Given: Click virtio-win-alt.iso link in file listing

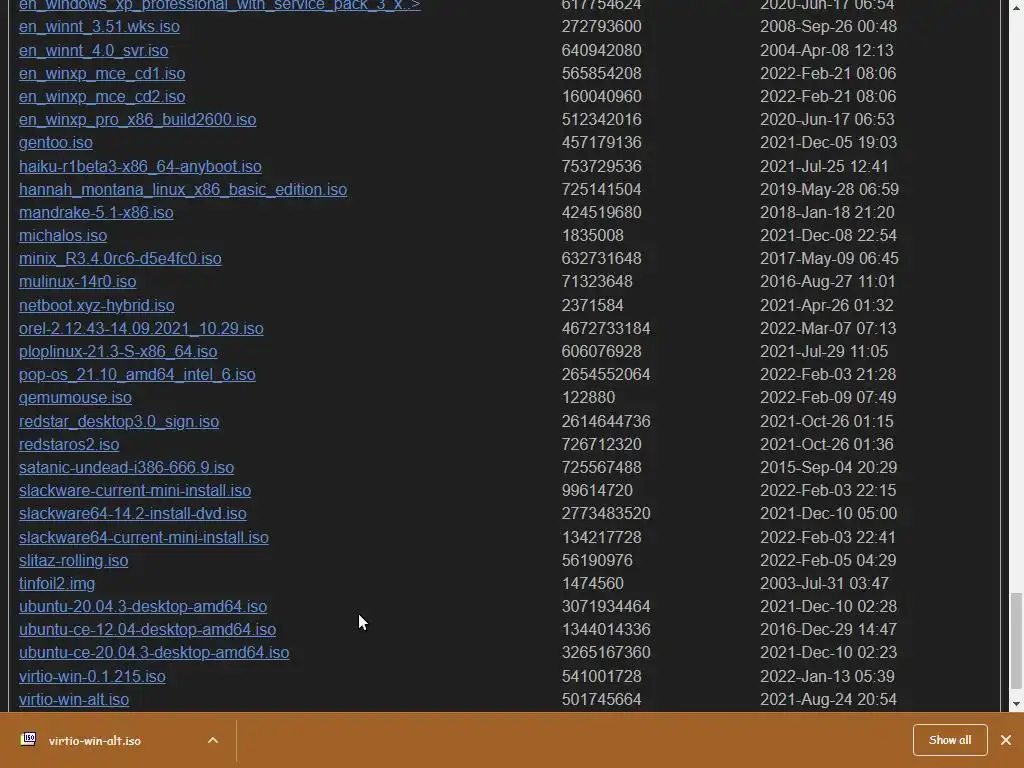Looking at the screenshot, I should (x=74, y=699).
